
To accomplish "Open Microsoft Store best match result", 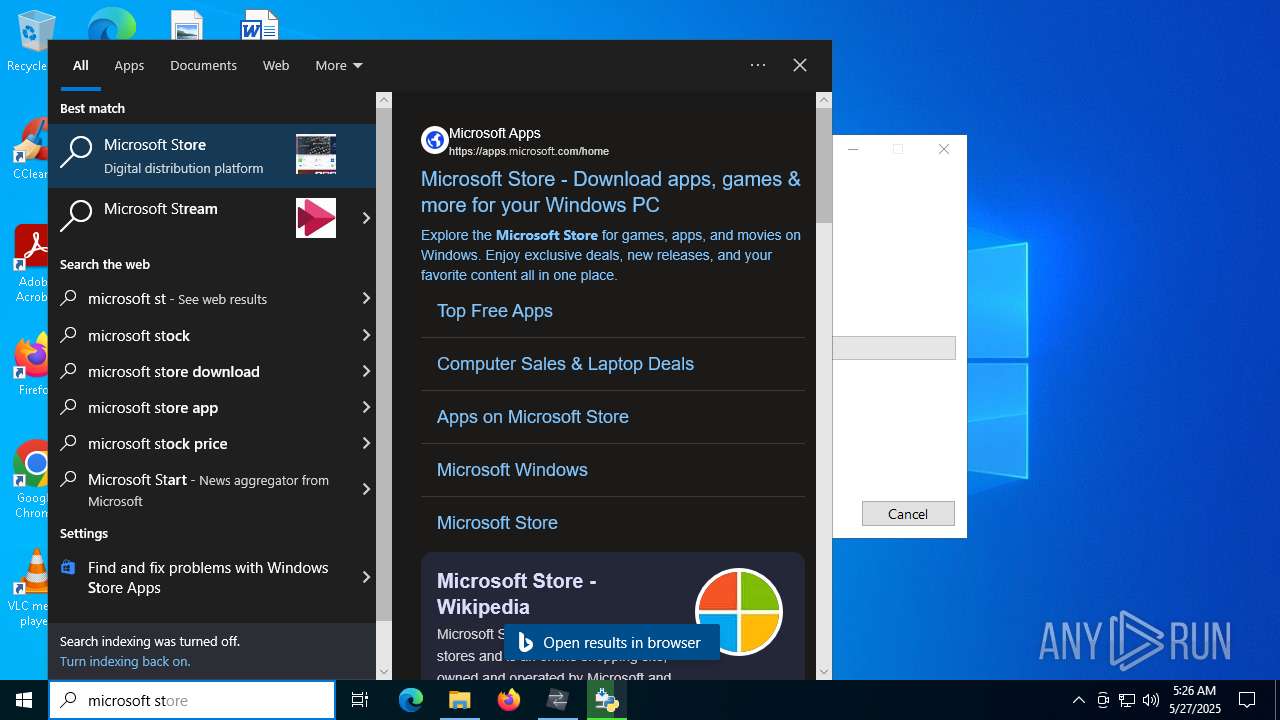I will point(212,155).
